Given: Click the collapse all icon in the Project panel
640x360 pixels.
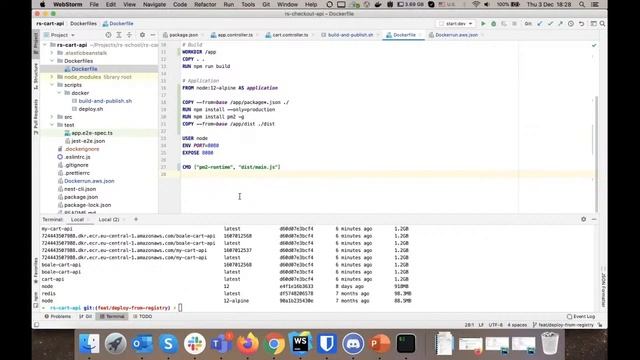Looking at the screenshot, I should (129, 35).
